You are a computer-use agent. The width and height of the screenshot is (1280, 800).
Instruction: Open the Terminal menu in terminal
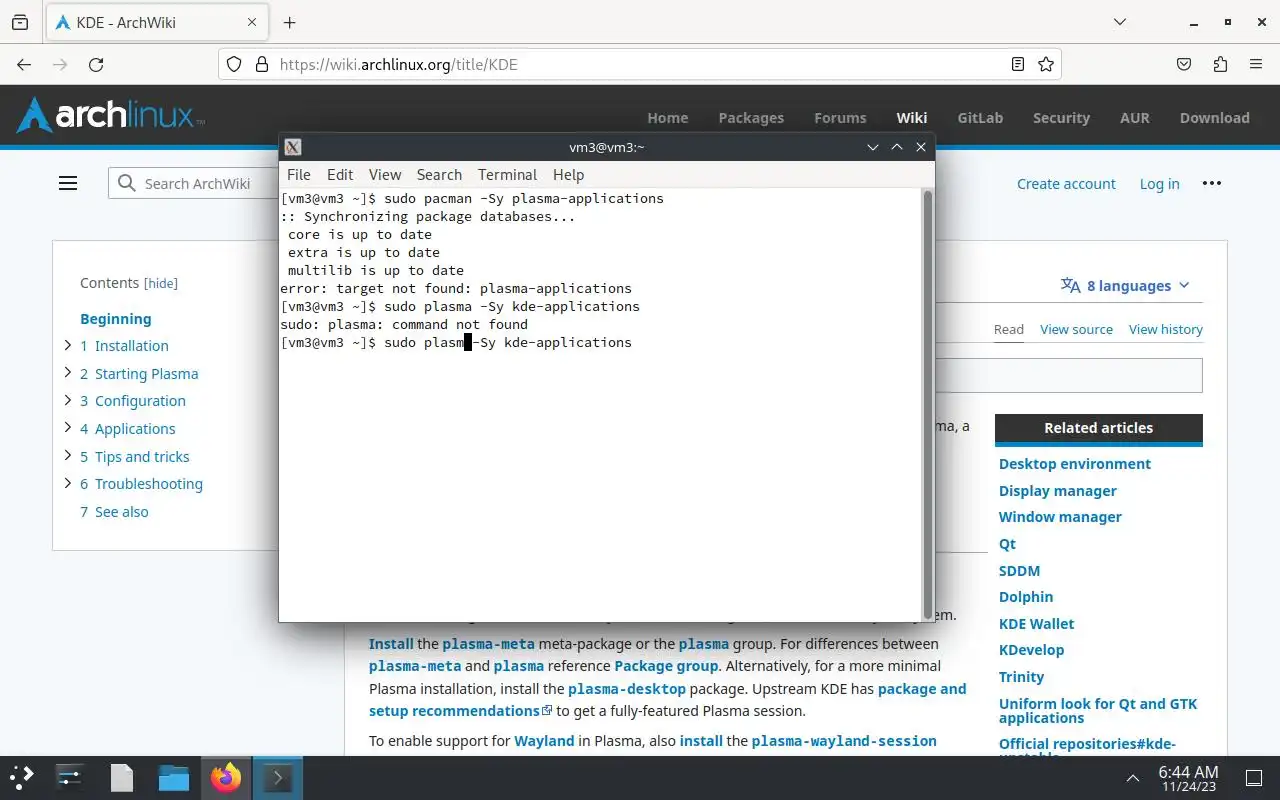(x=507, y=174)
